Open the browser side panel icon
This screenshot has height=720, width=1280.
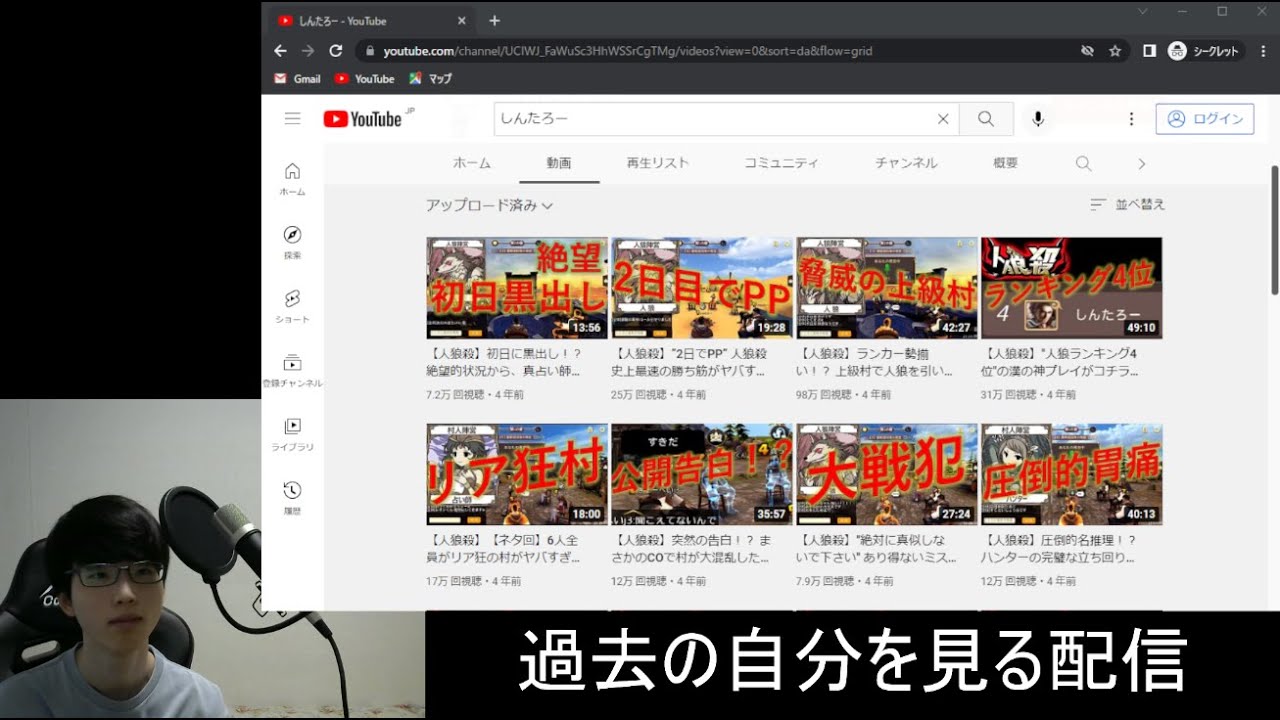[1149, 50]
